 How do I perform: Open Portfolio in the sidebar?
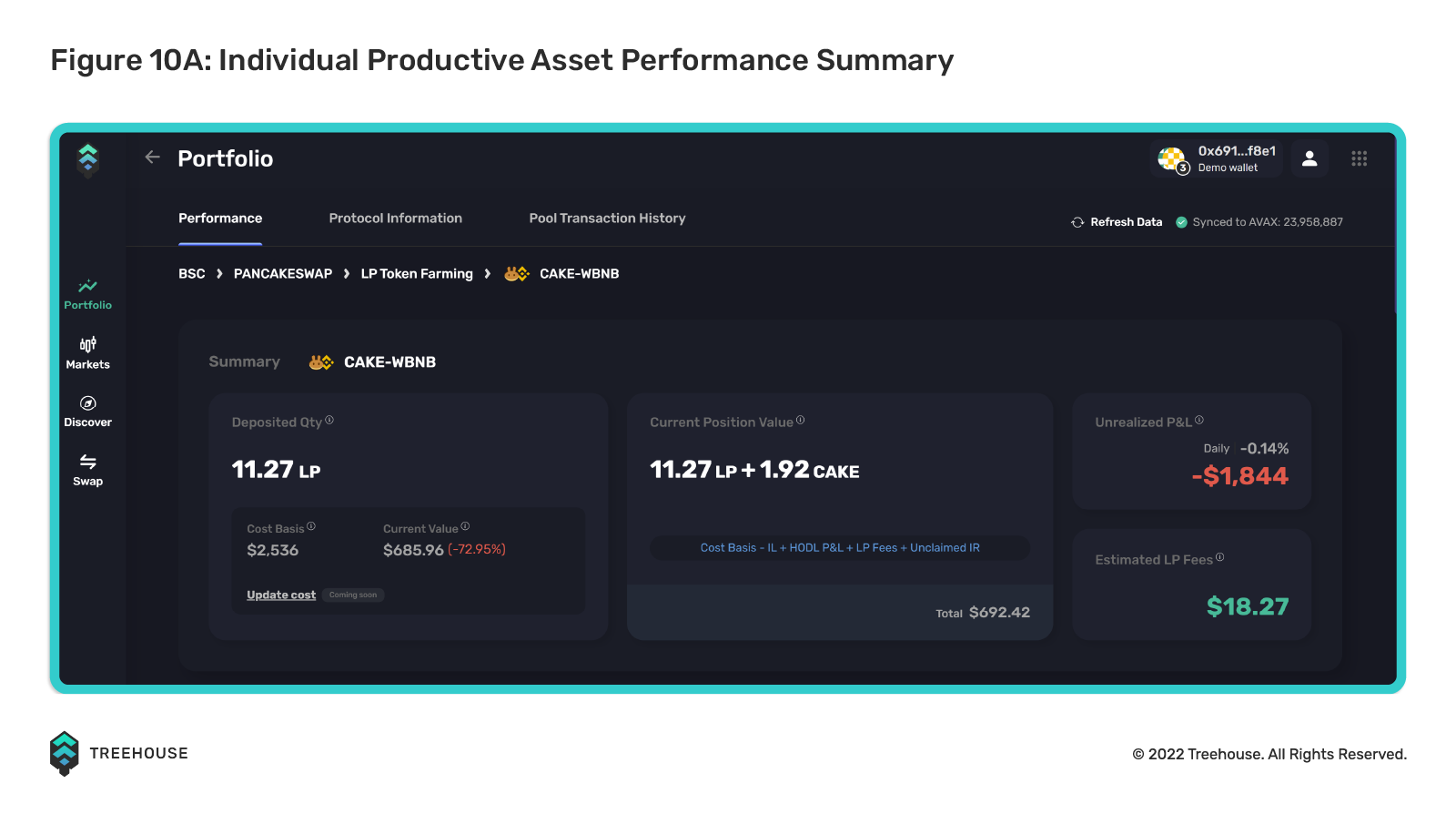pos(88,294)
